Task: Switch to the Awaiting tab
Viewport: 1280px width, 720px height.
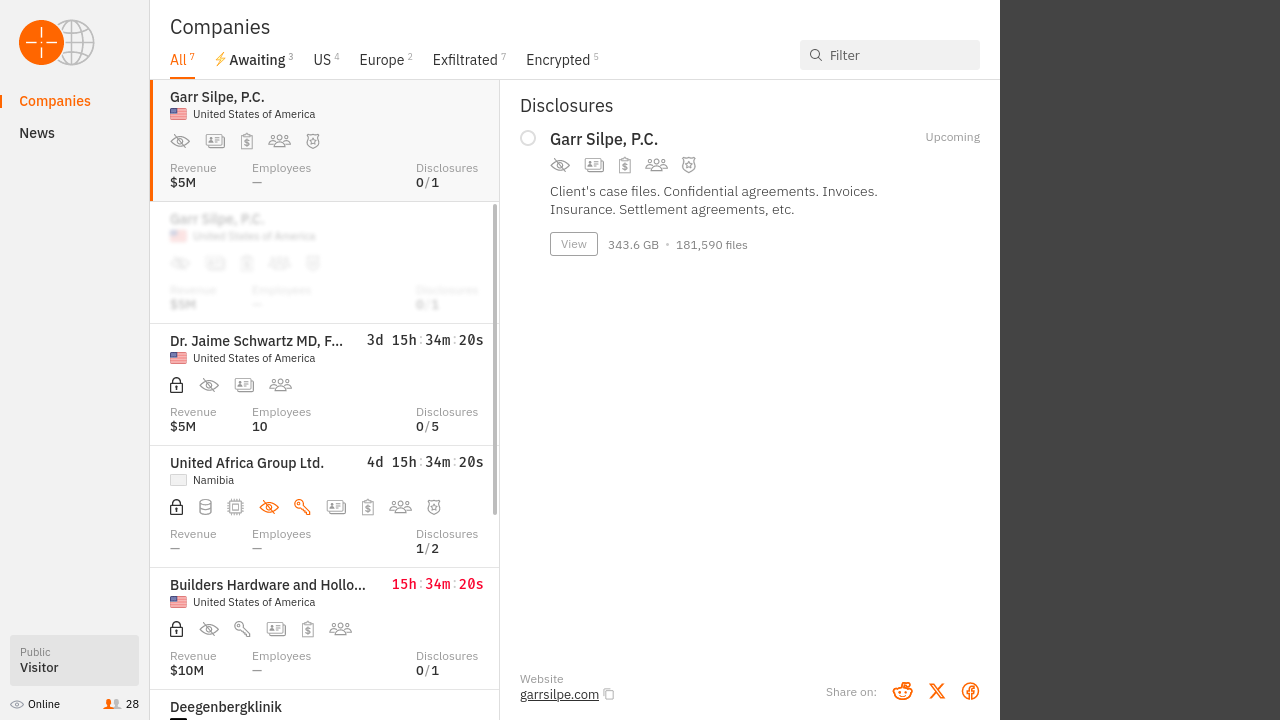Action: [x=254, y=60]
